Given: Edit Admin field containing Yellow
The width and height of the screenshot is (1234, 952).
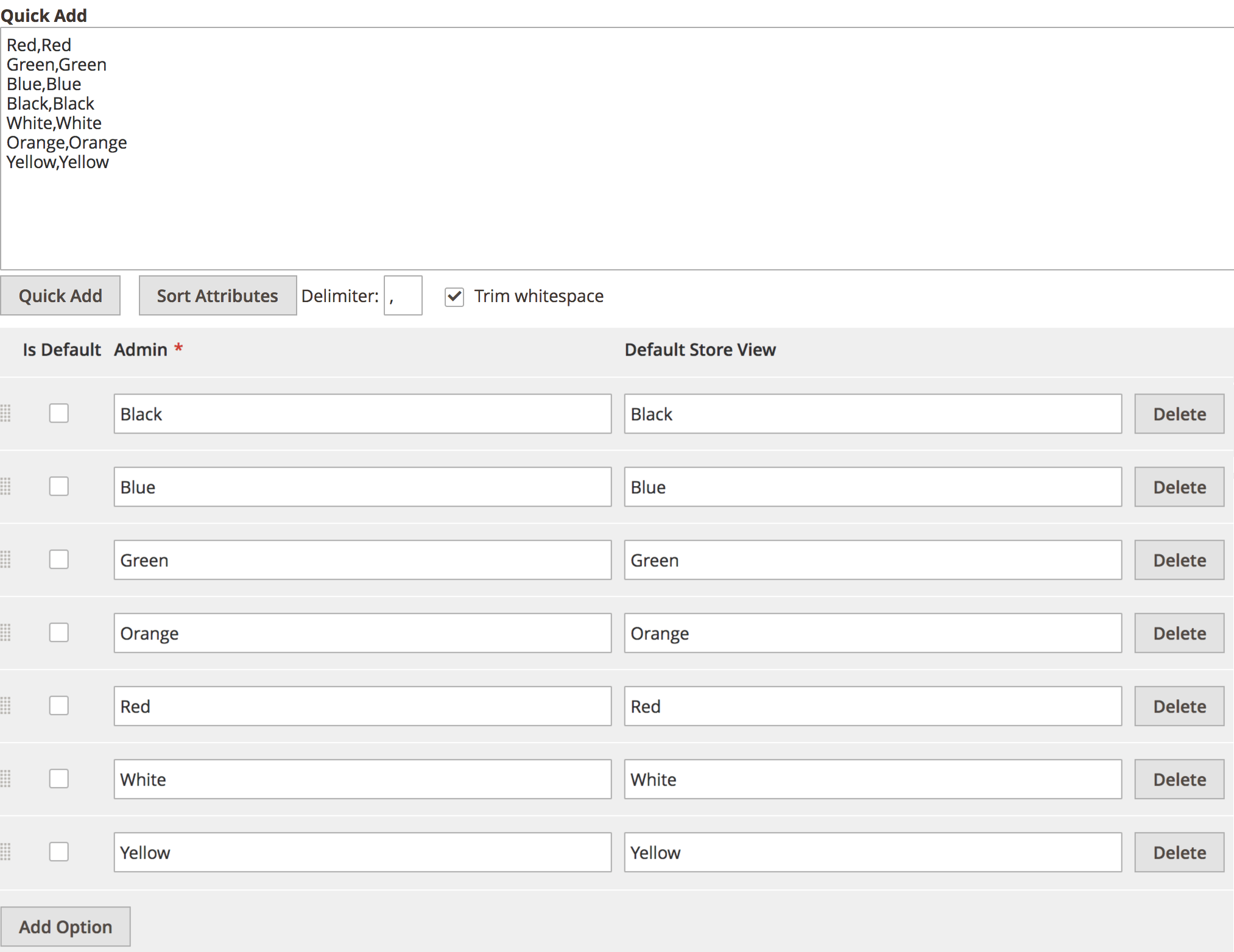Looking at the screenshot, I should pyautogui.click(x=362, y=852).
